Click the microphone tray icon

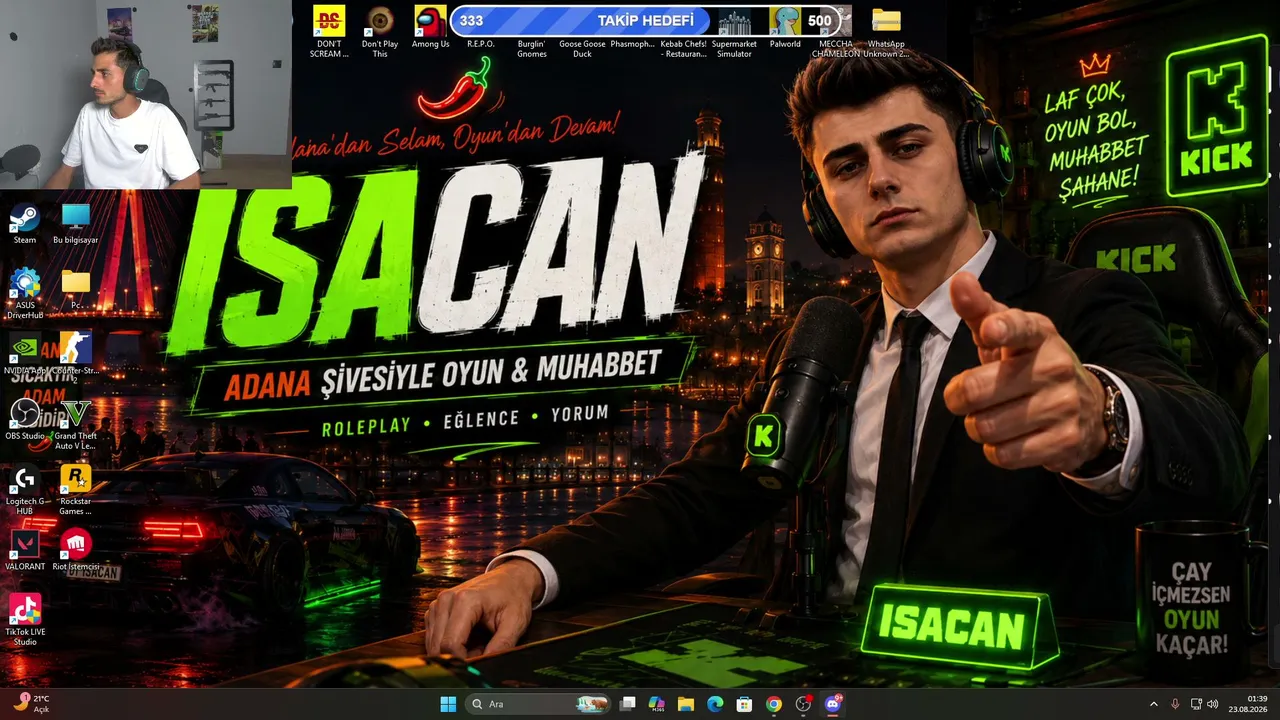click(x=1175, y=704)
